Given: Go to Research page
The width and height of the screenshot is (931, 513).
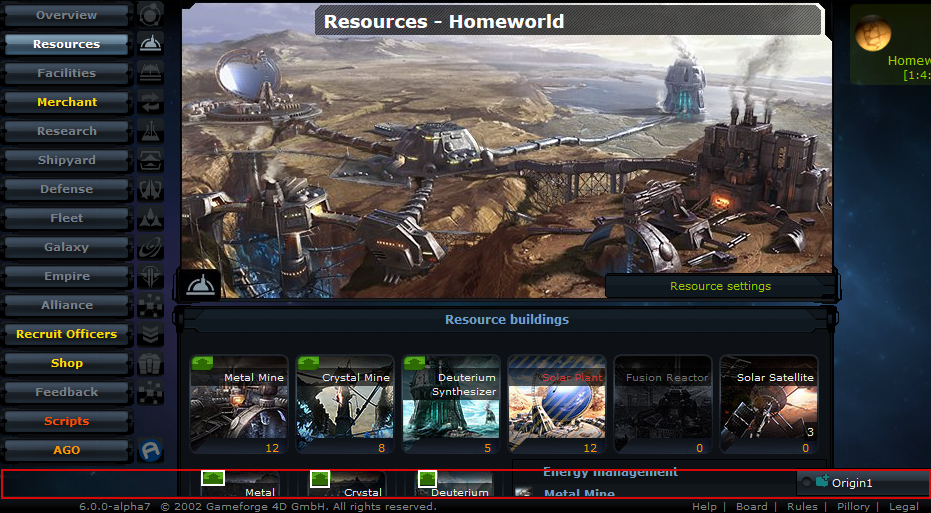Looking at the screenshot, I should coord(66,131).
